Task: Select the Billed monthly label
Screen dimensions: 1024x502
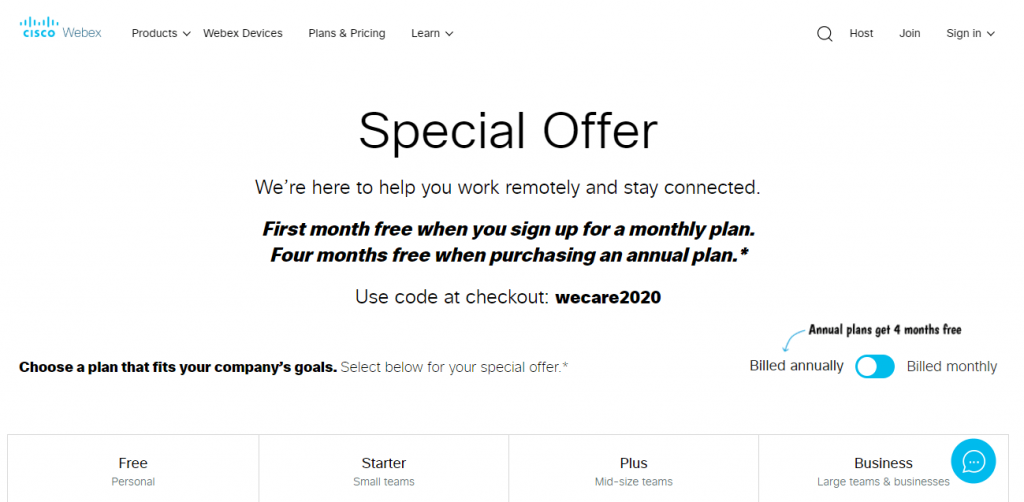Action: point(952,367)
